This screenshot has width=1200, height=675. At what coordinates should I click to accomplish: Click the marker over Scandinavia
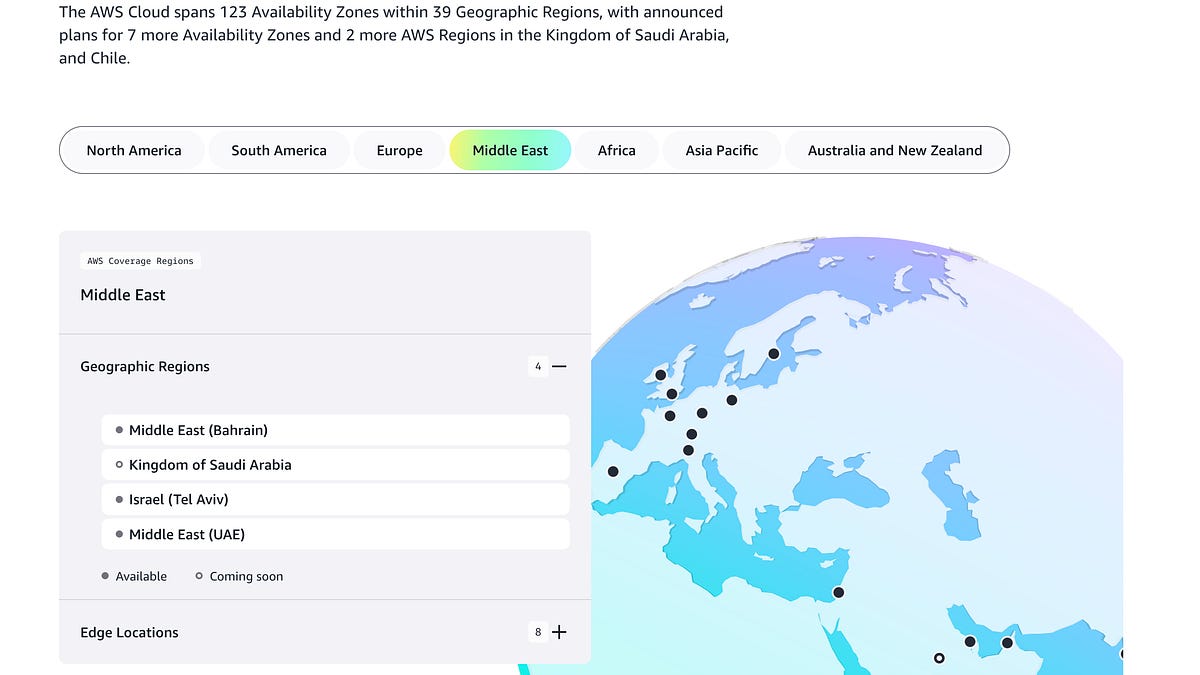[x=773, y=353]
